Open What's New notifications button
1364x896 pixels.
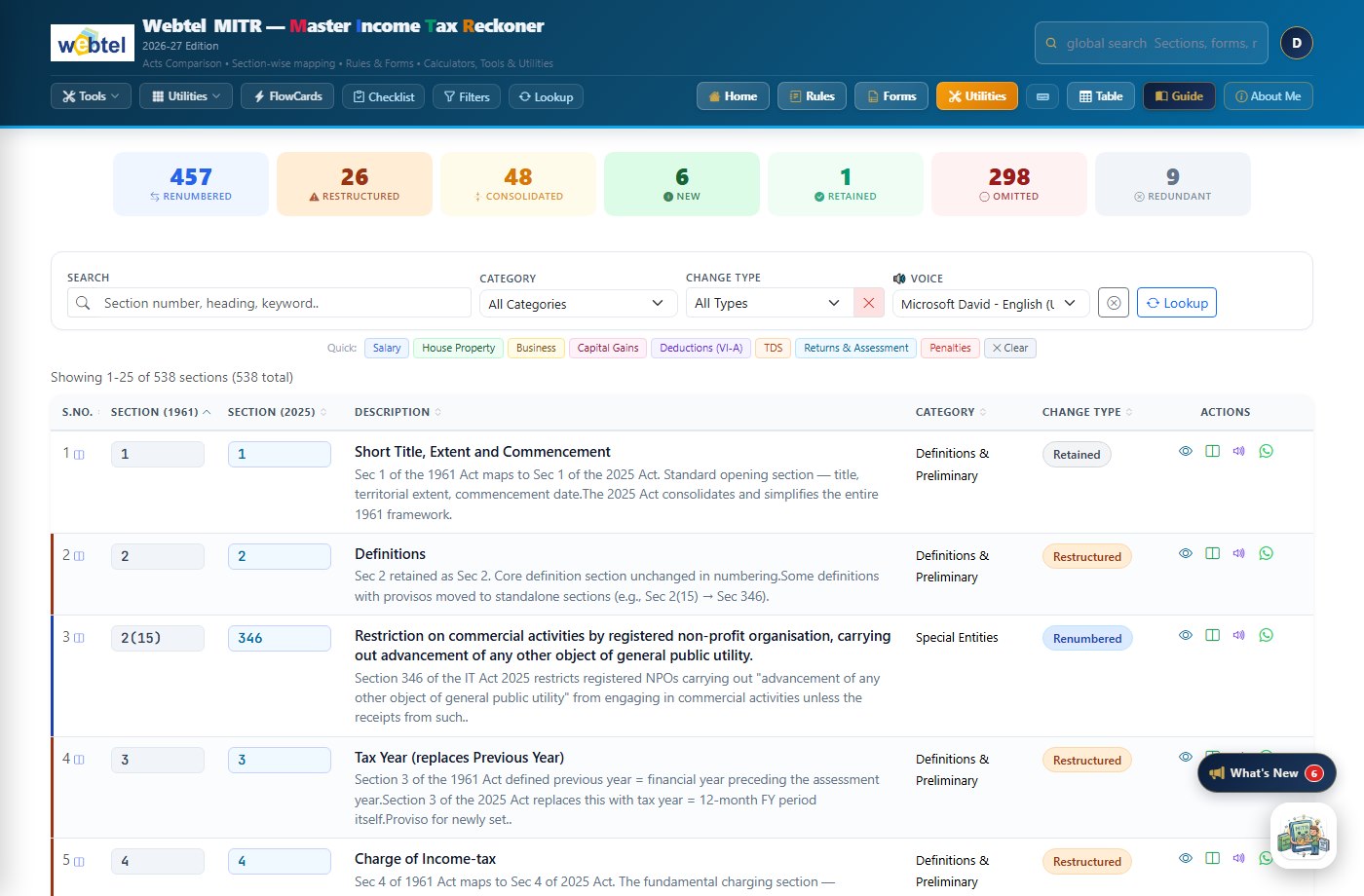click(1267, 773)
